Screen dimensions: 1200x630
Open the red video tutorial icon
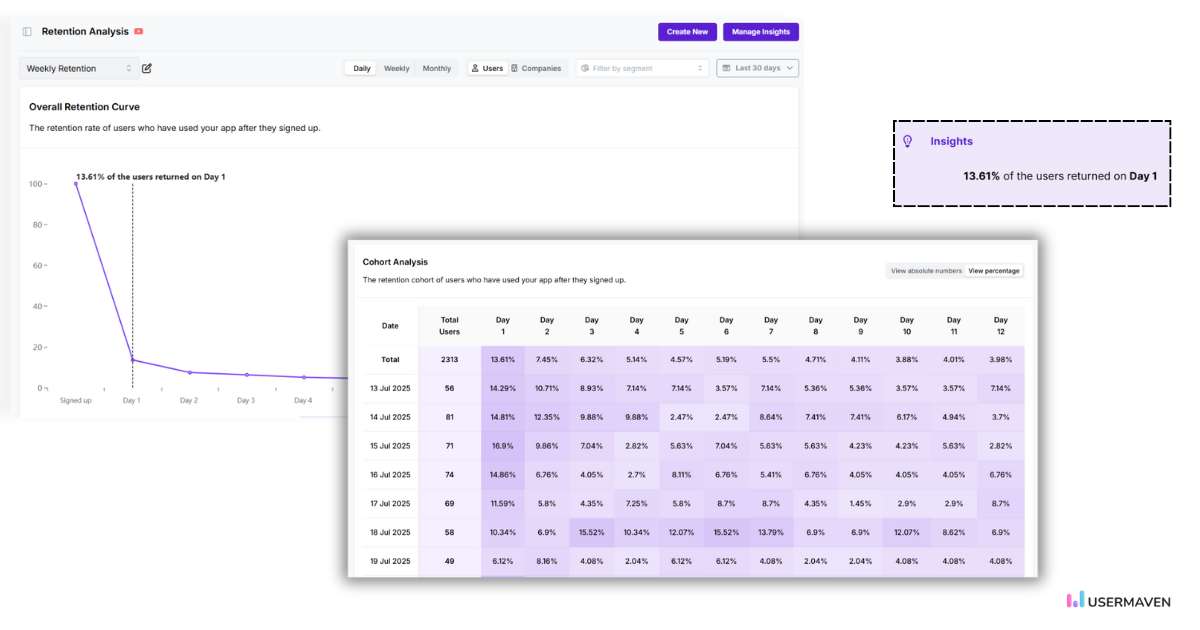point(139,32)
